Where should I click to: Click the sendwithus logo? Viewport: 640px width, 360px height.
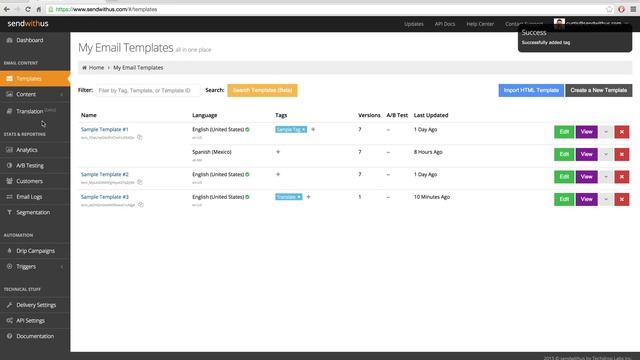(x=28, y=24)
